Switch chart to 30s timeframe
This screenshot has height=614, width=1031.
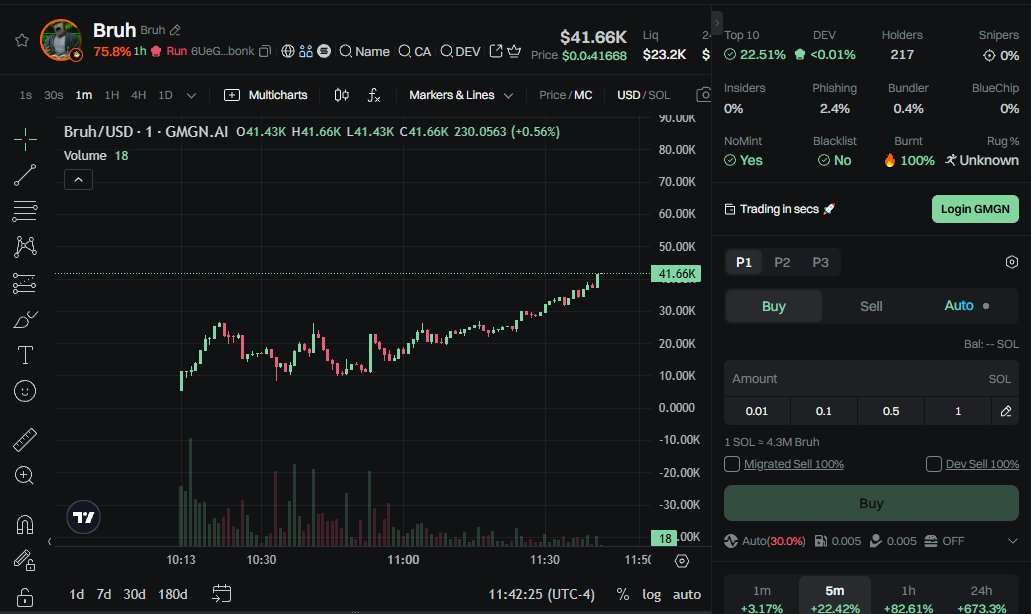[53, 95]
